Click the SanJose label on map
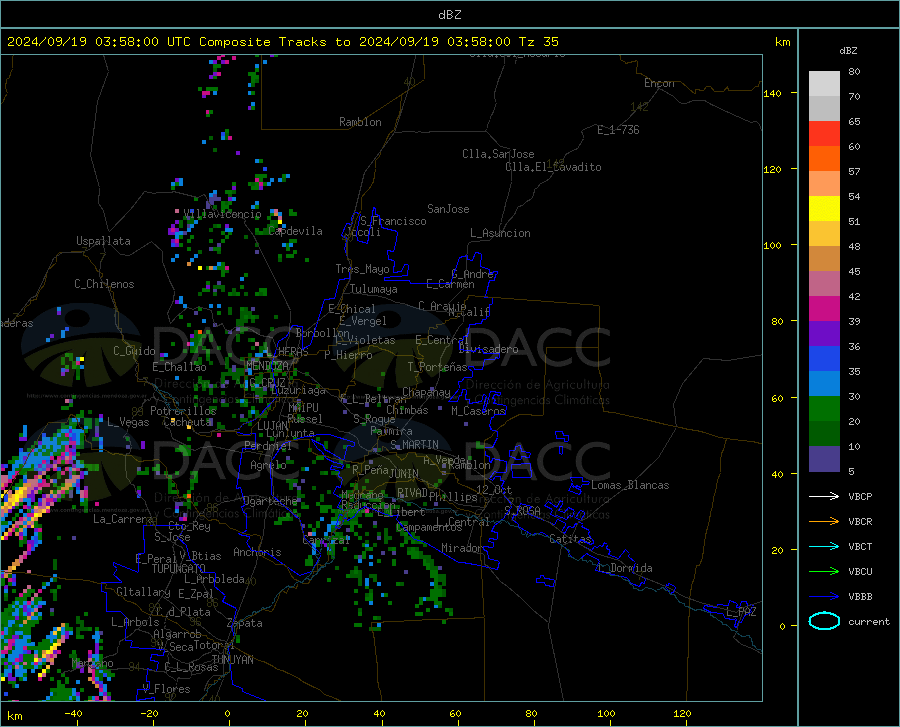The width and height of the screenshot is (900, 727). pyautogui.click(x=448, y=209)
